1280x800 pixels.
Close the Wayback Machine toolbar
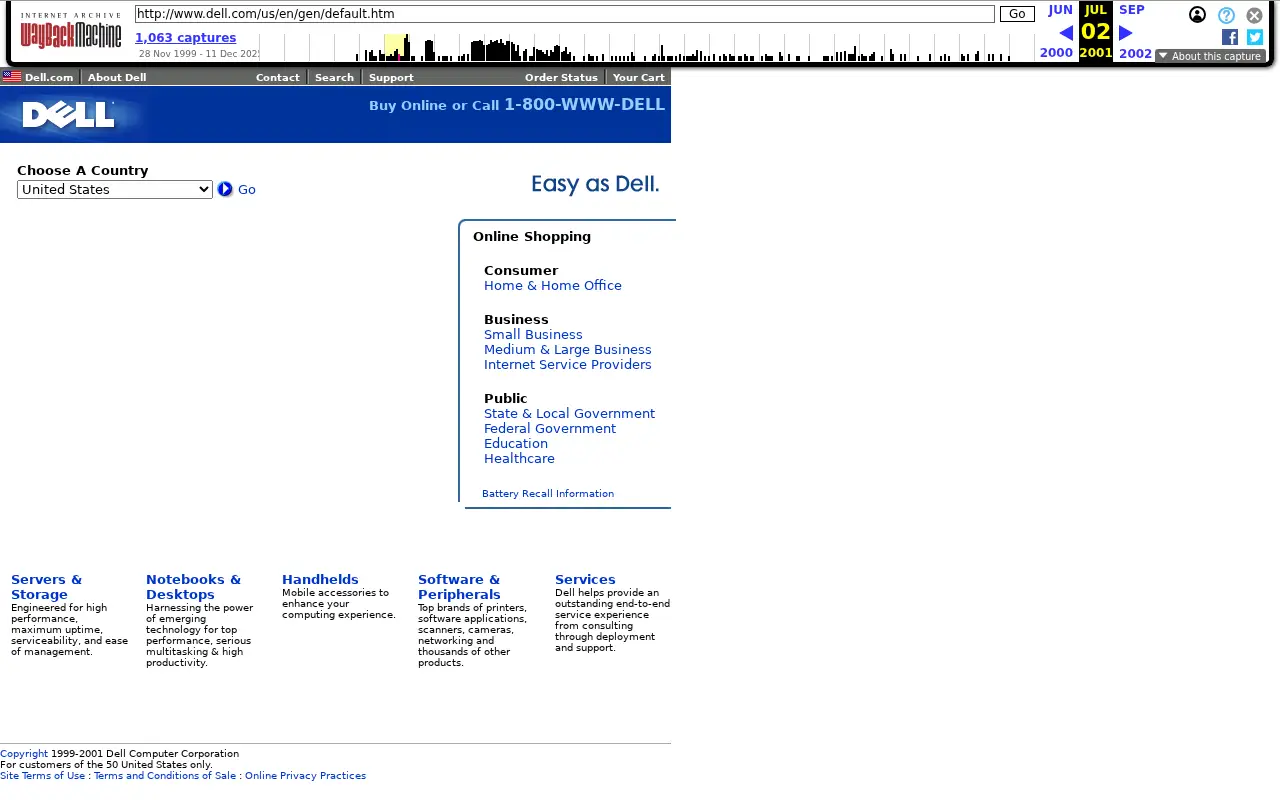point(1254,15)
